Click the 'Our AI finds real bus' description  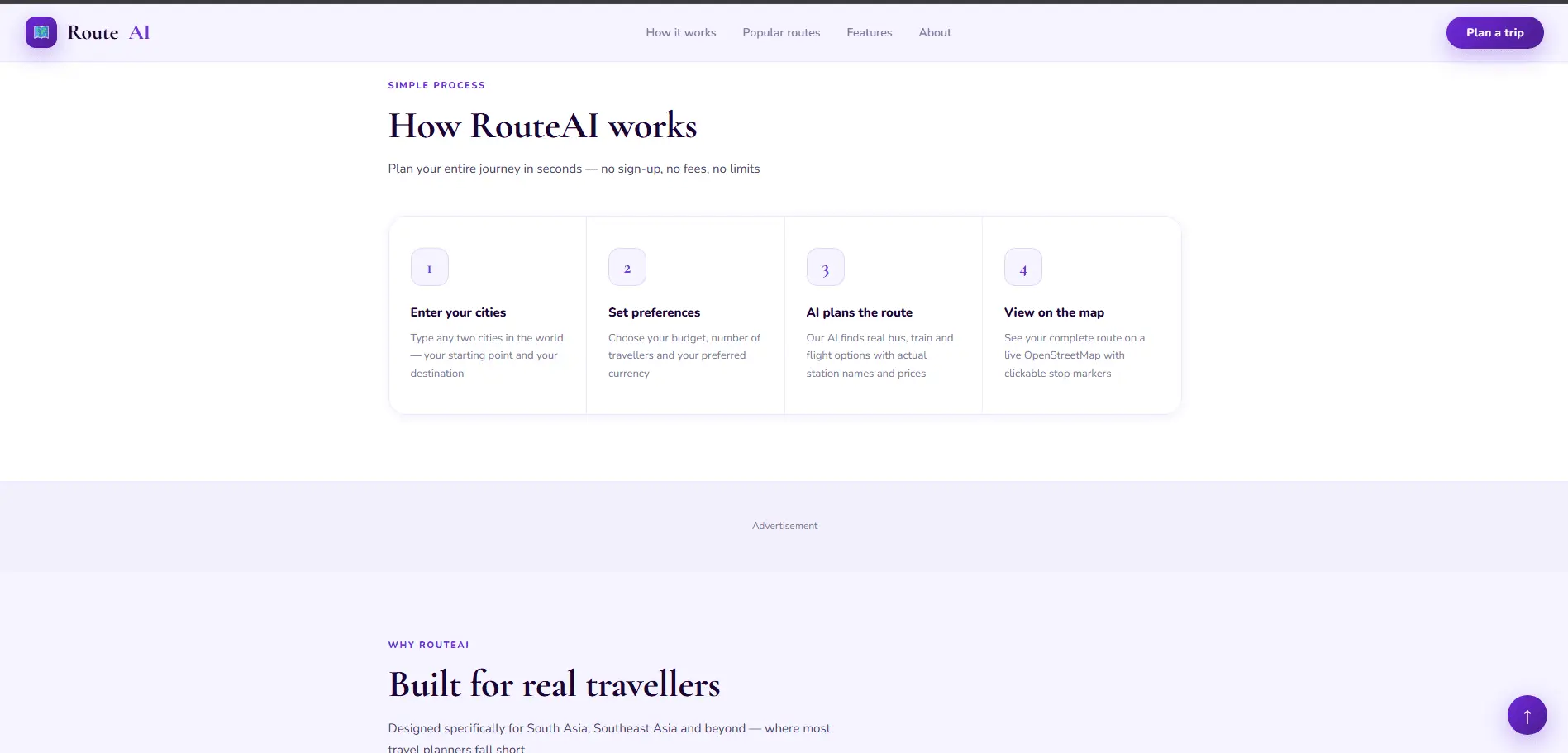pos(880,355)
